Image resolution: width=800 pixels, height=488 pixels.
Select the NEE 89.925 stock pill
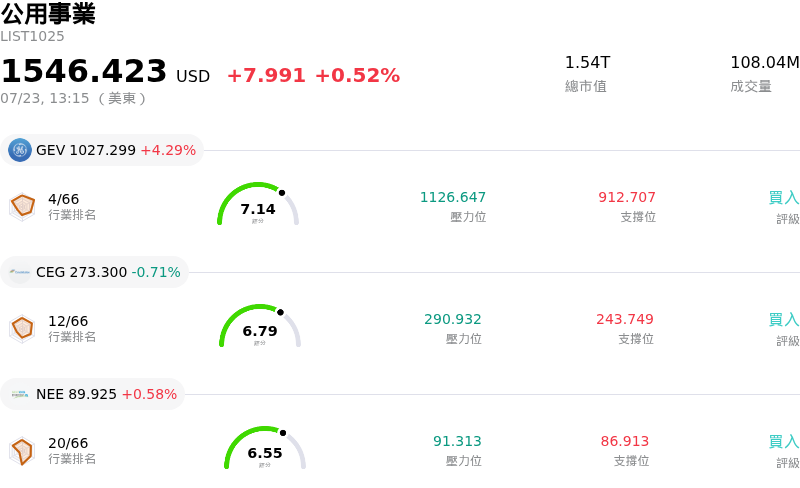tap(92, 394)
